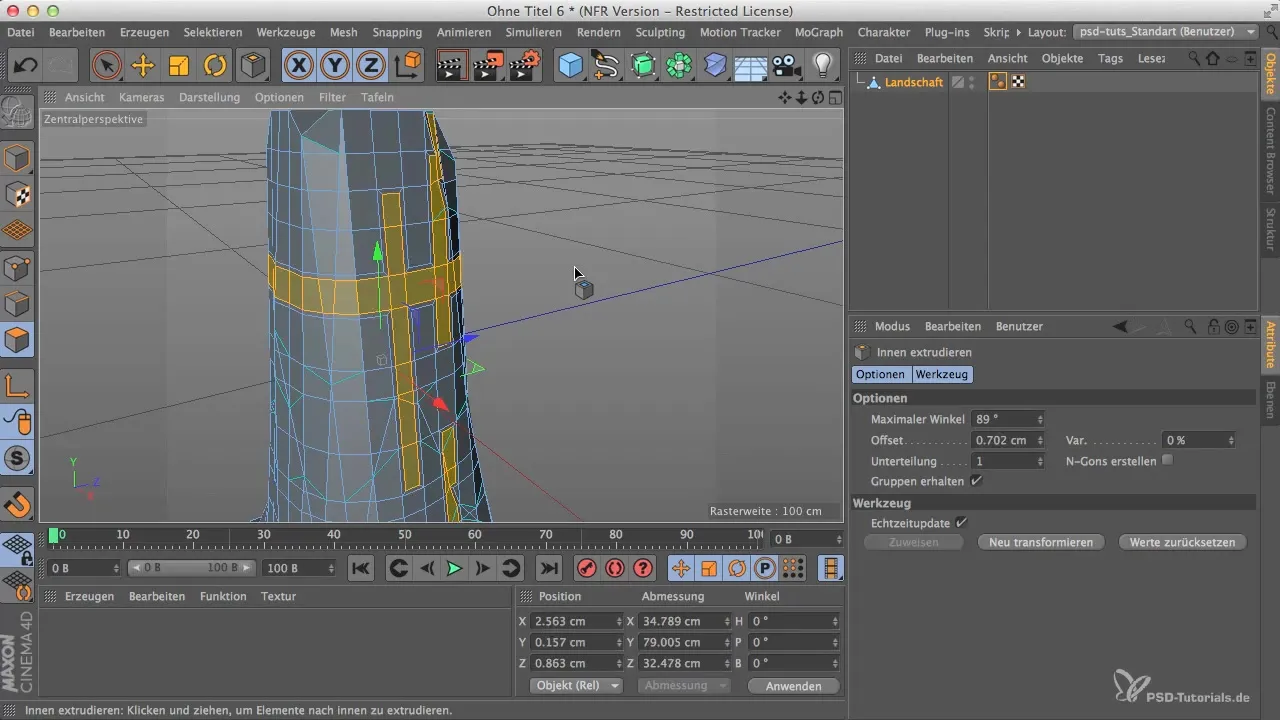Select the Rotate tool icon

215,66
